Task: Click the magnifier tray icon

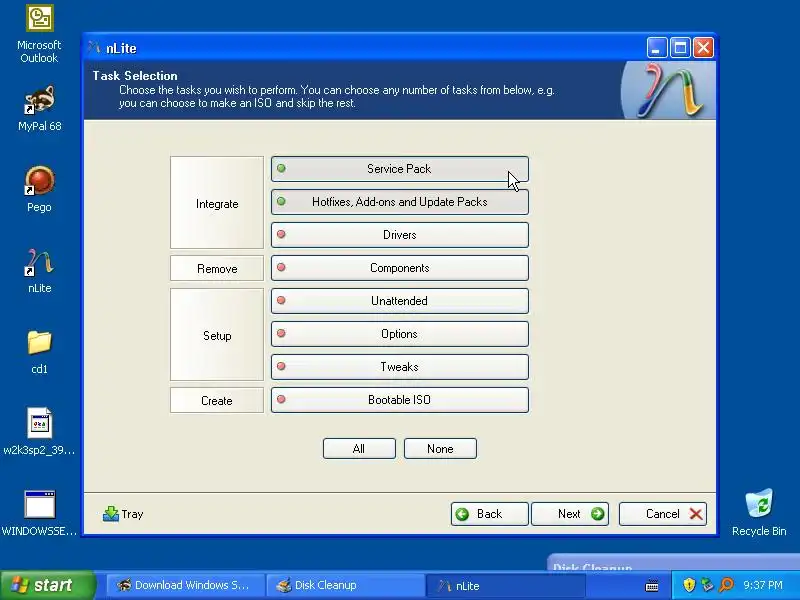Action: point(727,585)
